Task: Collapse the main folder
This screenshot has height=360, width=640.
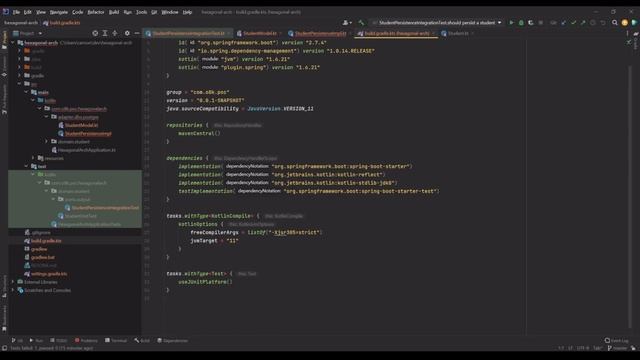Action: (x=27, y=92)
